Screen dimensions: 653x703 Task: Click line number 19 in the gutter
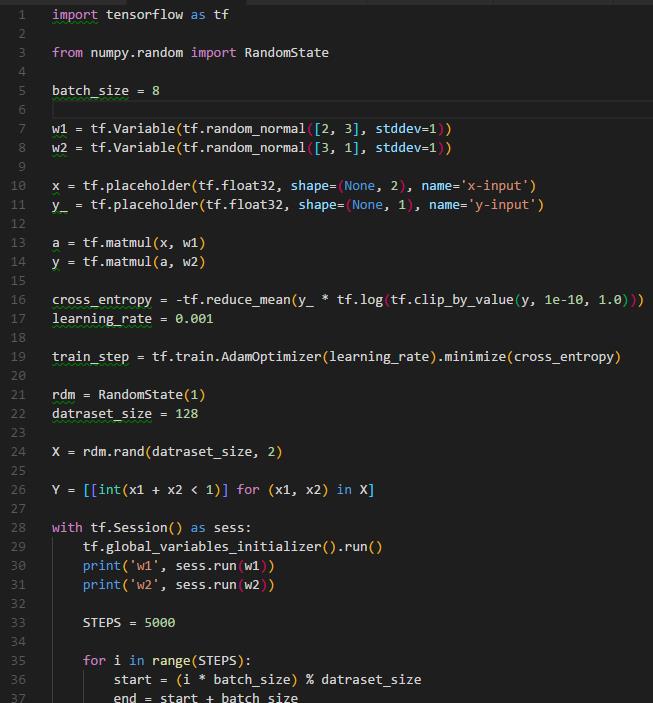(18, 356)
